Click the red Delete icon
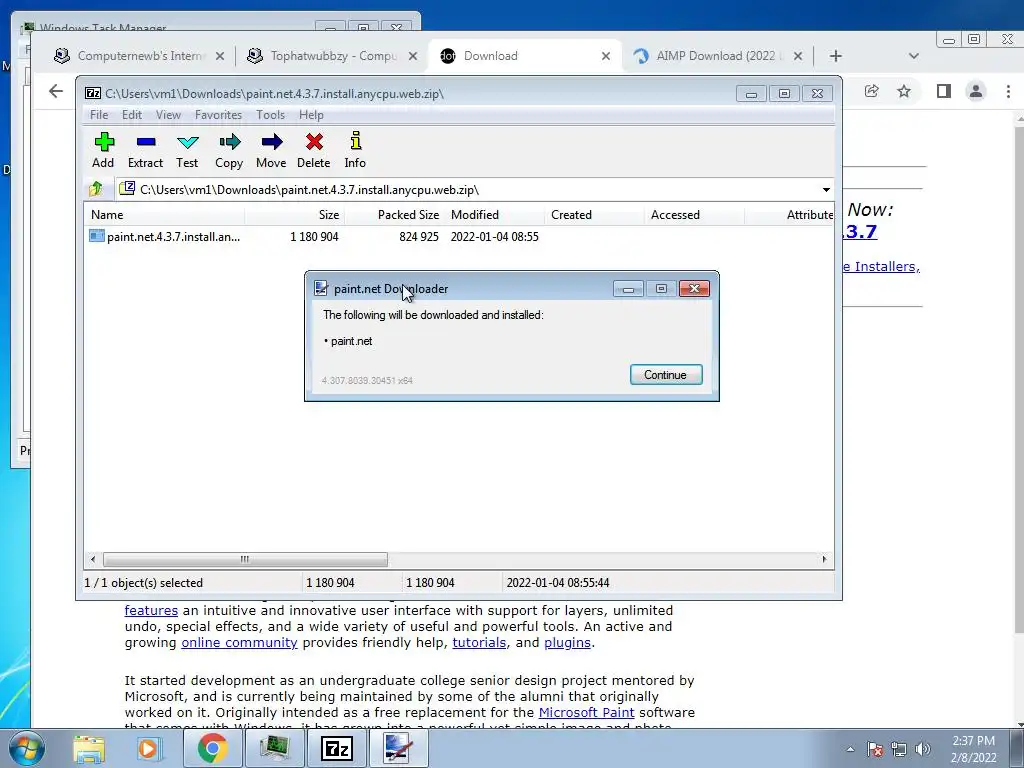Viewport: 1024px width, 768px height. (x=313, y=151)
